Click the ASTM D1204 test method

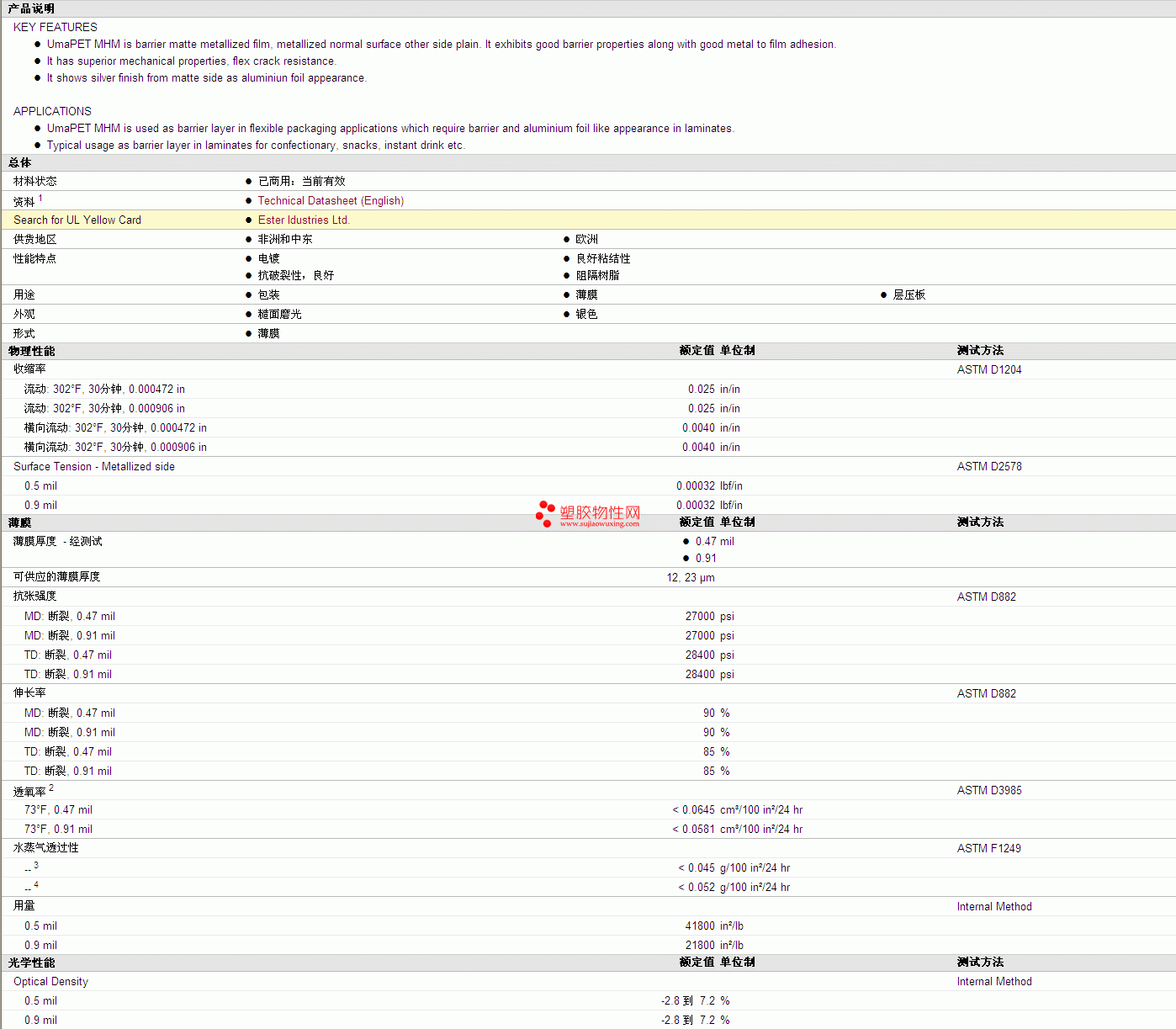pyautogui.click(x=989, y=370)
